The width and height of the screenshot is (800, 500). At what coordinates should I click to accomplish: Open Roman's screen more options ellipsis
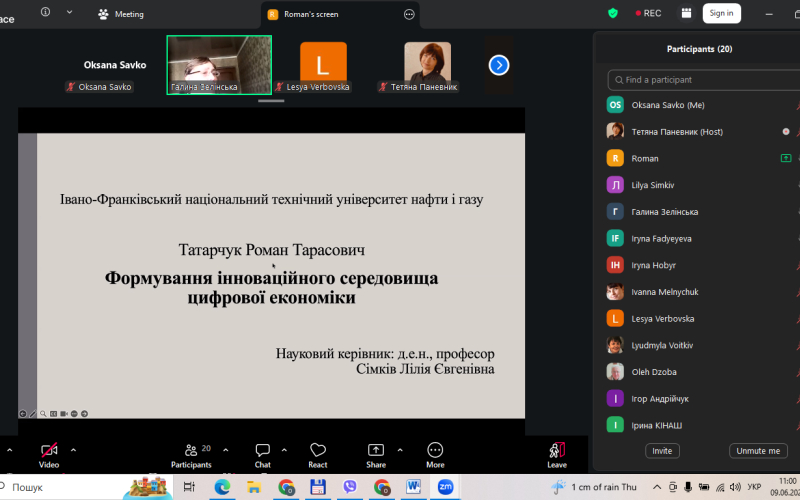[409, 14]
